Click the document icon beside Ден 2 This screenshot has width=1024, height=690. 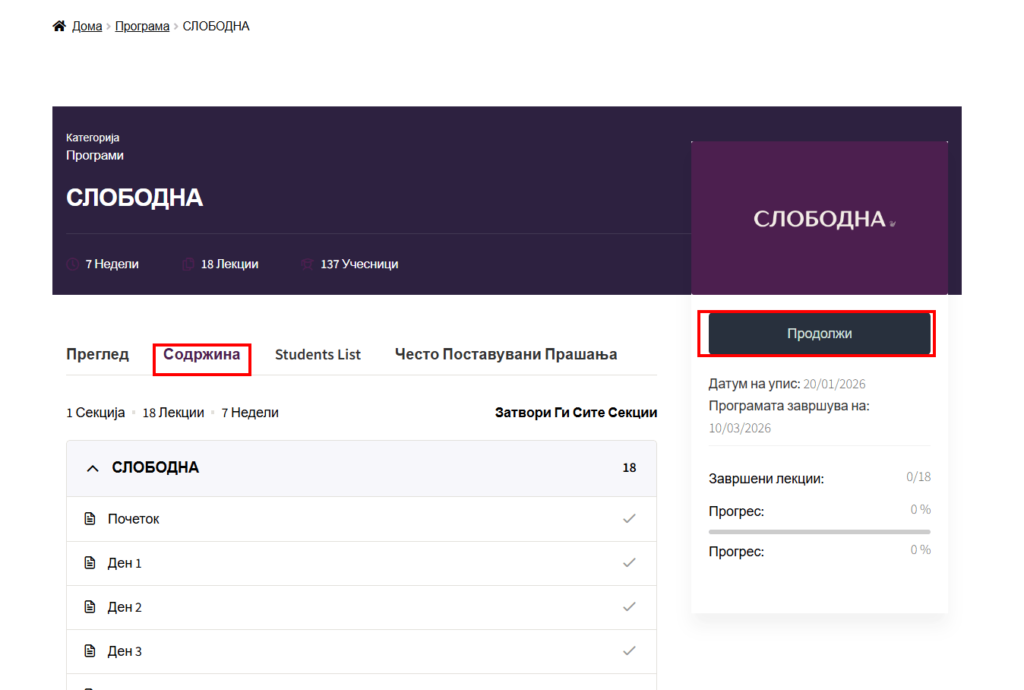point(90,607)
